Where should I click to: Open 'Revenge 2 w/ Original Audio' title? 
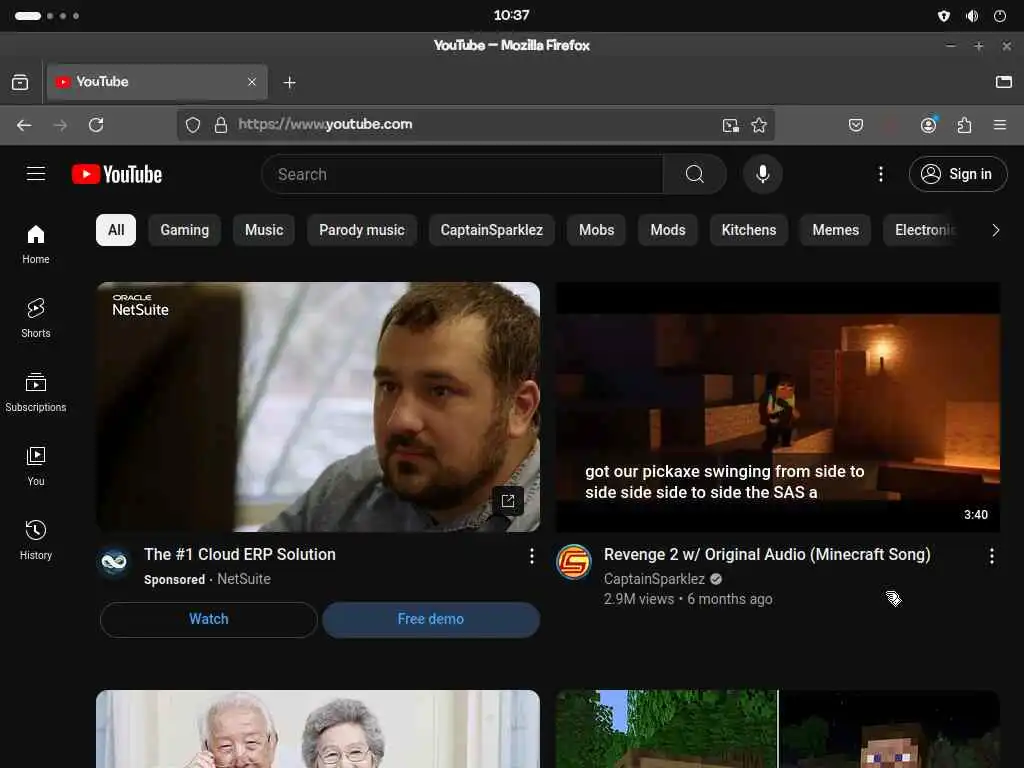(x=767, y=554)
